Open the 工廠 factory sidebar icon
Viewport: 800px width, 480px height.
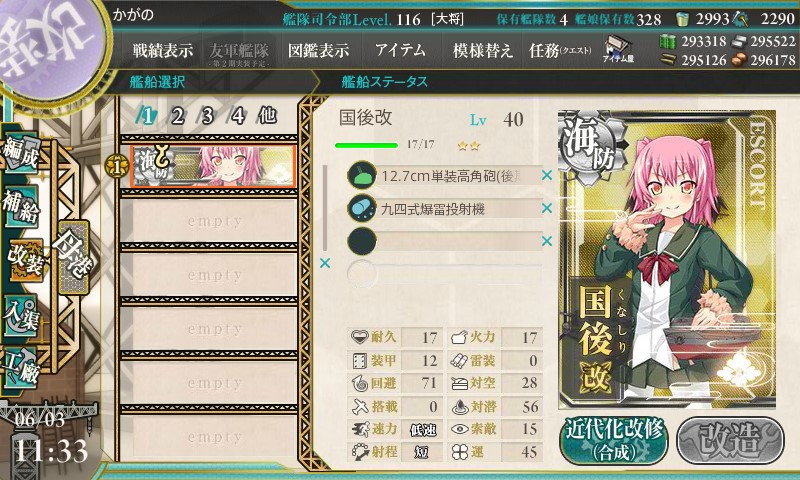coord(21,368)
